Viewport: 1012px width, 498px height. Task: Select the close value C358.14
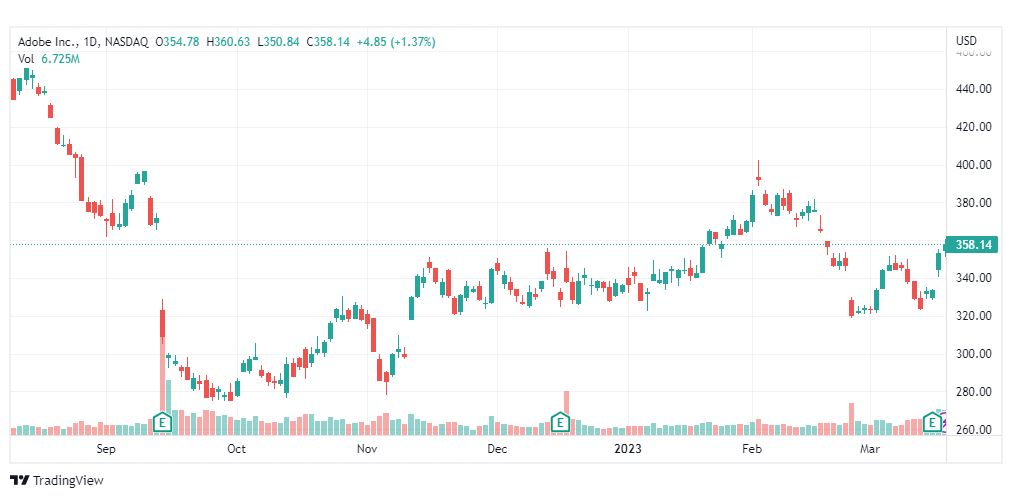pyautogui.click(x=328, y=42)
